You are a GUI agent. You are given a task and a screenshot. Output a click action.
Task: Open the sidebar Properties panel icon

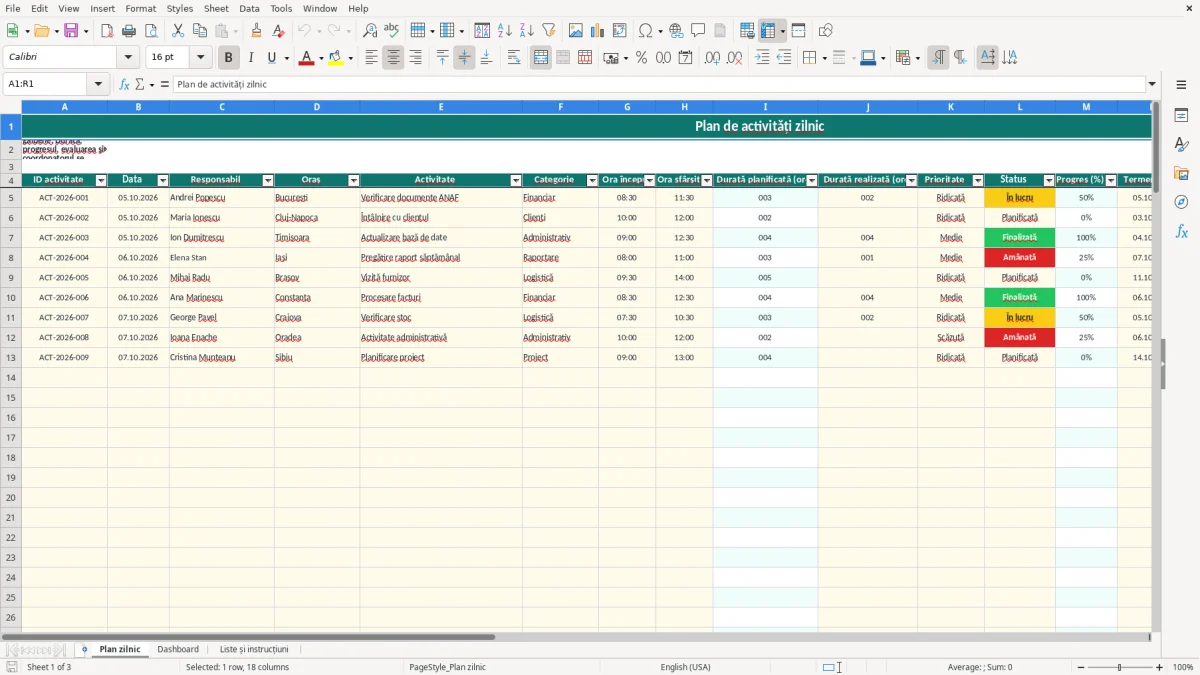point(1181,116)
